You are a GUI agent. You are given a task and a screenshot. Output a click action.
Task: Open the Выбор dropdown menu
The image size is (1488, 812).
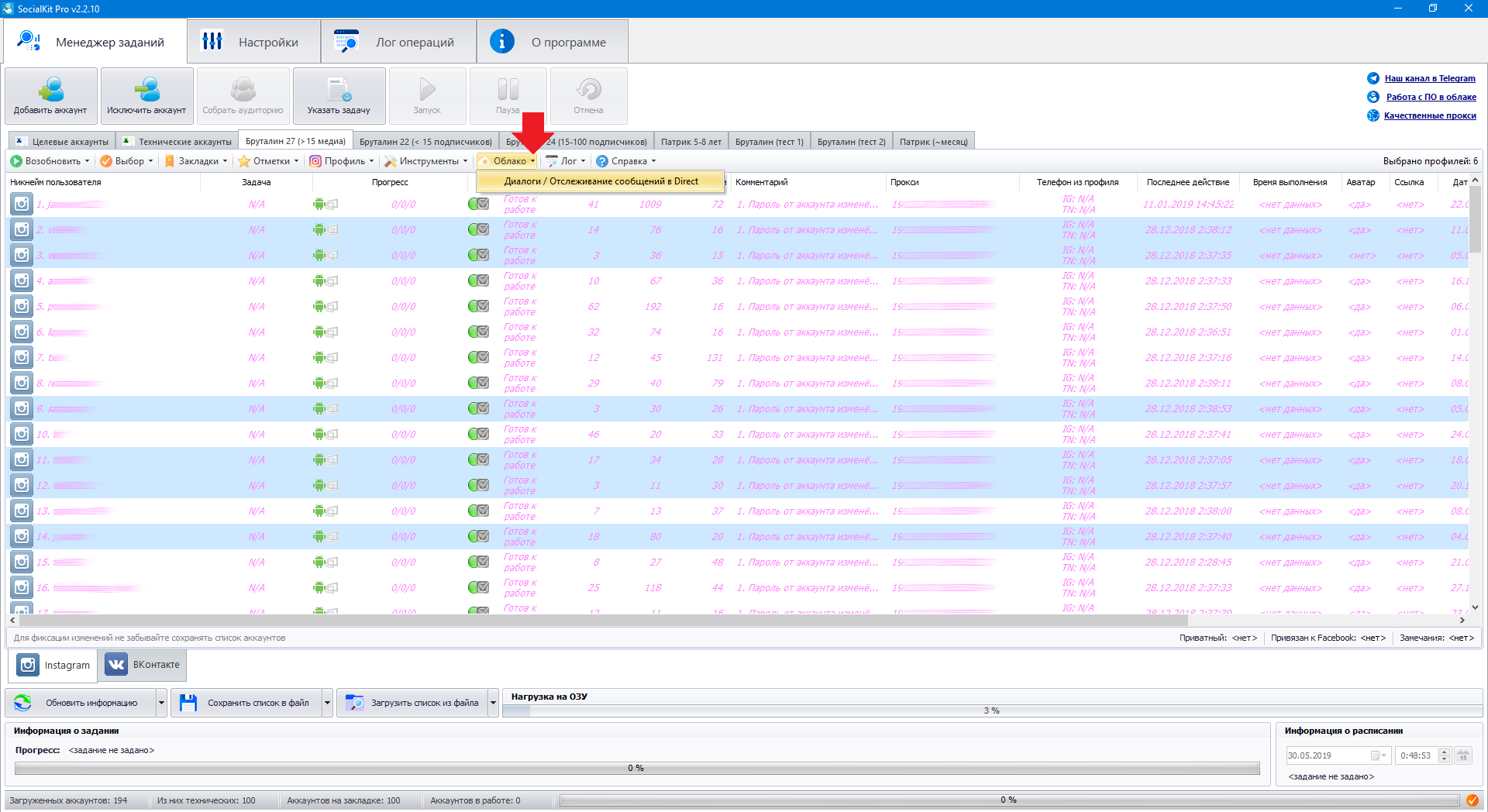pyautogui.click(x=126, y=161)
